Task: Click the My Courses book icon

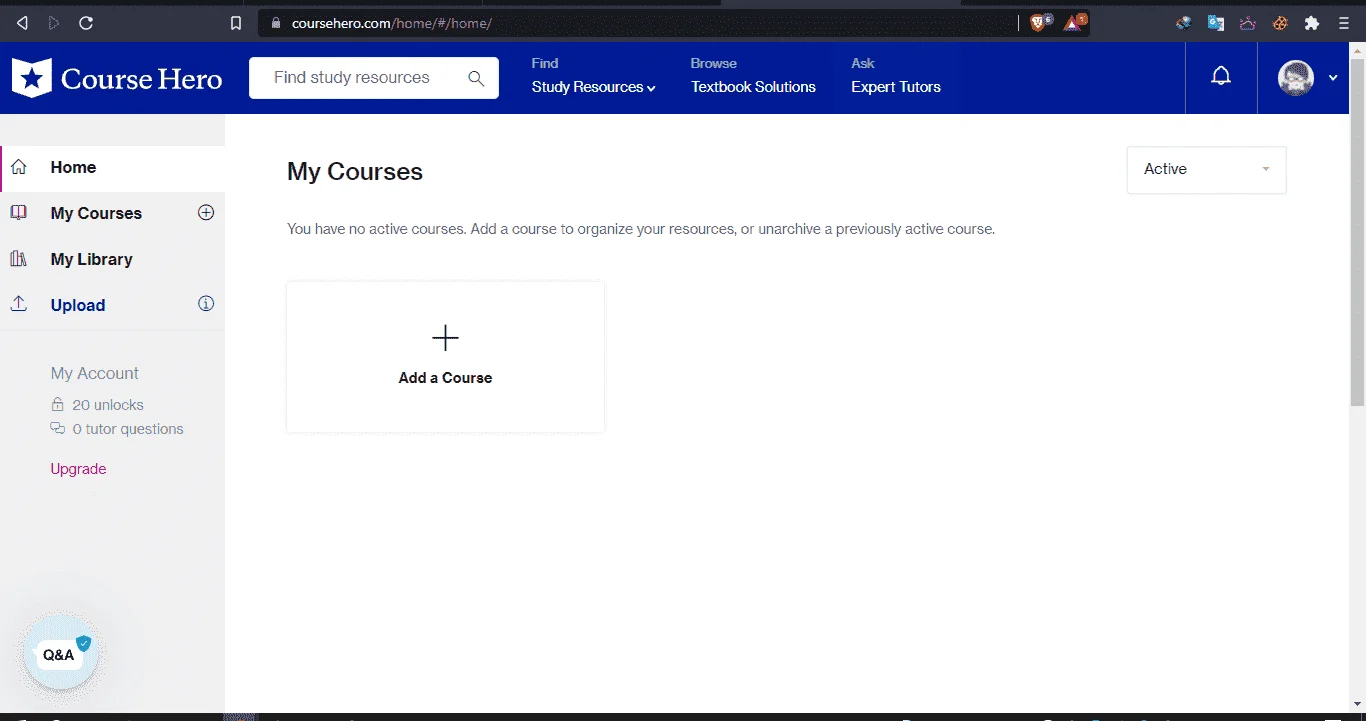Action: [19, 212]
